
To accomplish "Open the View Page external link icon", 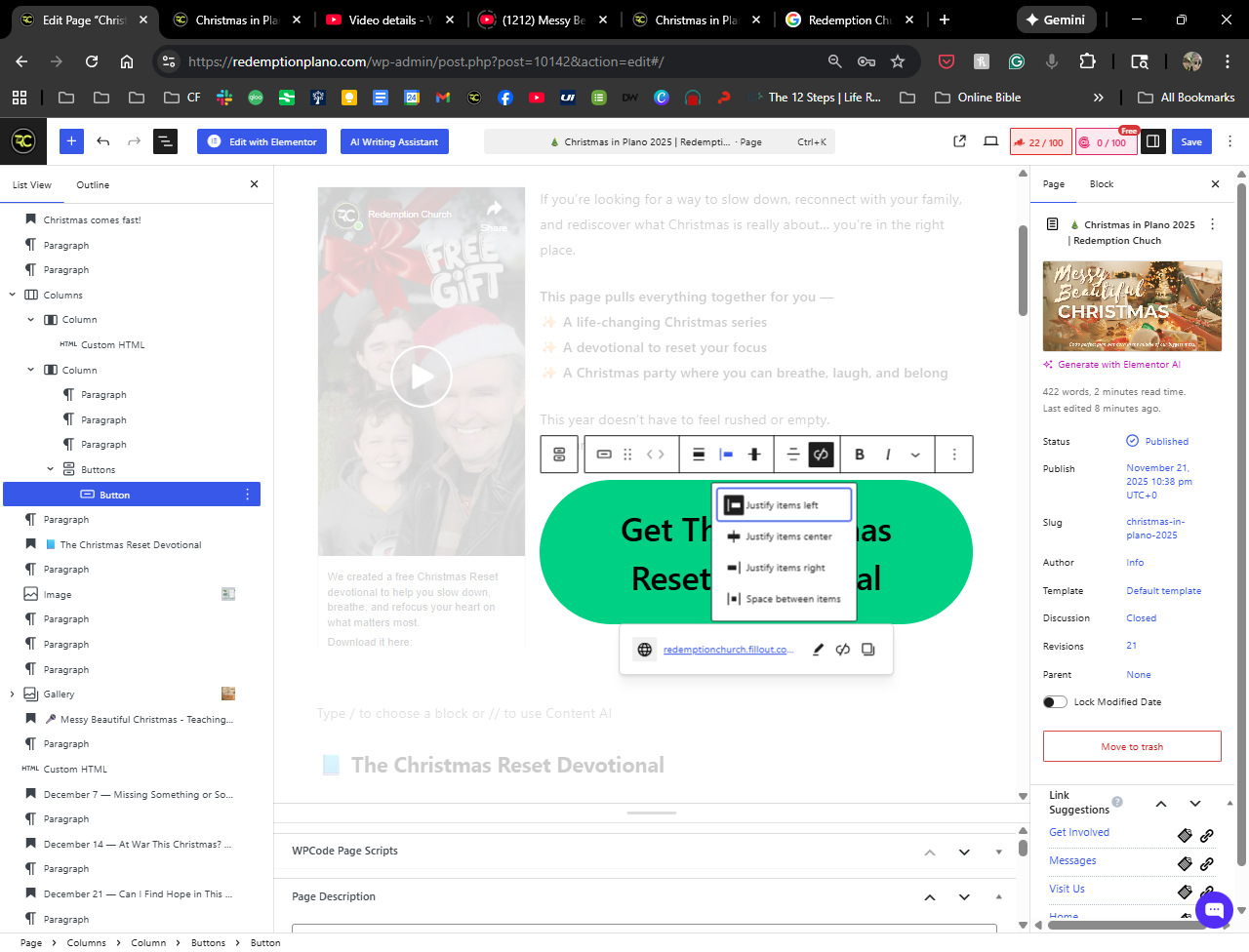I will pyautogui.click(x=959, y=141).
